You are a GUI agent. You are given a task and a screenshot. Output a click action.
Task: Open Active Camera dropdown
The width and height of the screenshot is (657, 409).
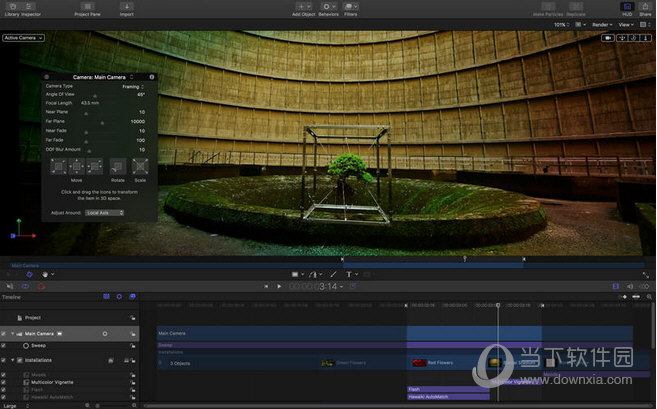point(23,38)
